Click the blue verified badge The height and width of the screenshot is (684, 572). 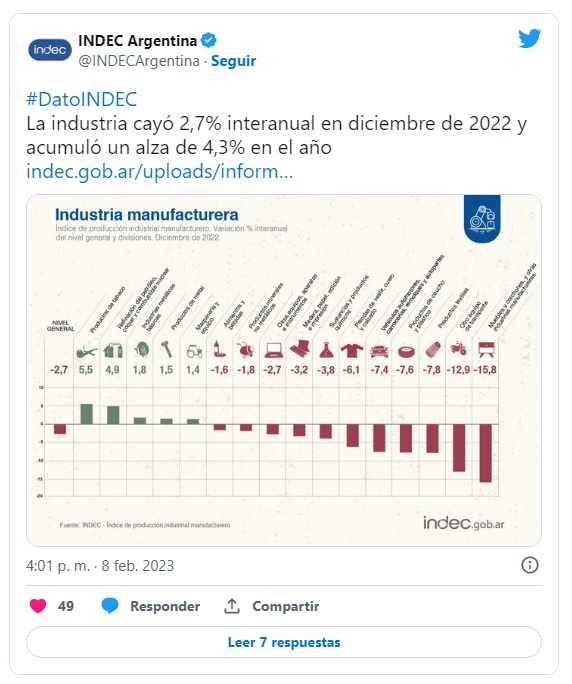click(x=209, y=41)
